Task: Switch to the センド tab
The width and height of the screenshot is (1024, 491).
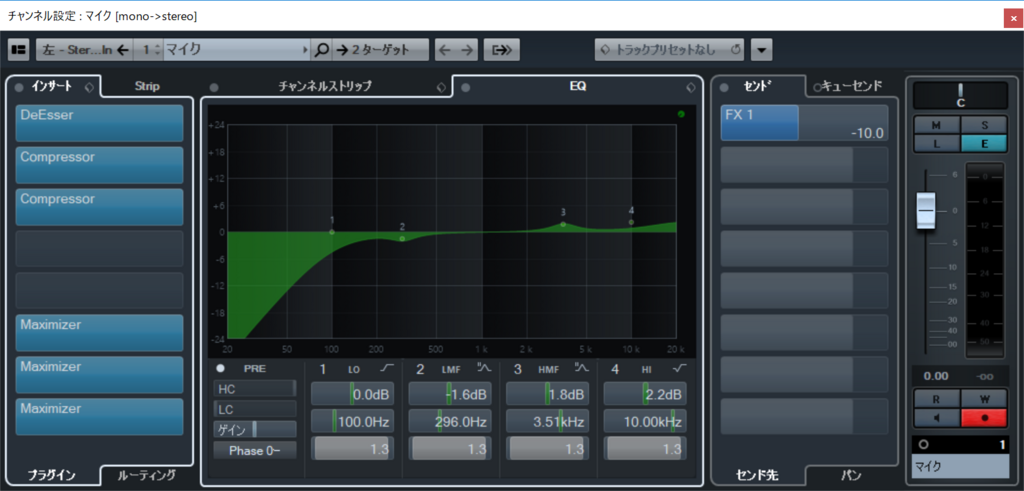Action: [x=758, y=86]
